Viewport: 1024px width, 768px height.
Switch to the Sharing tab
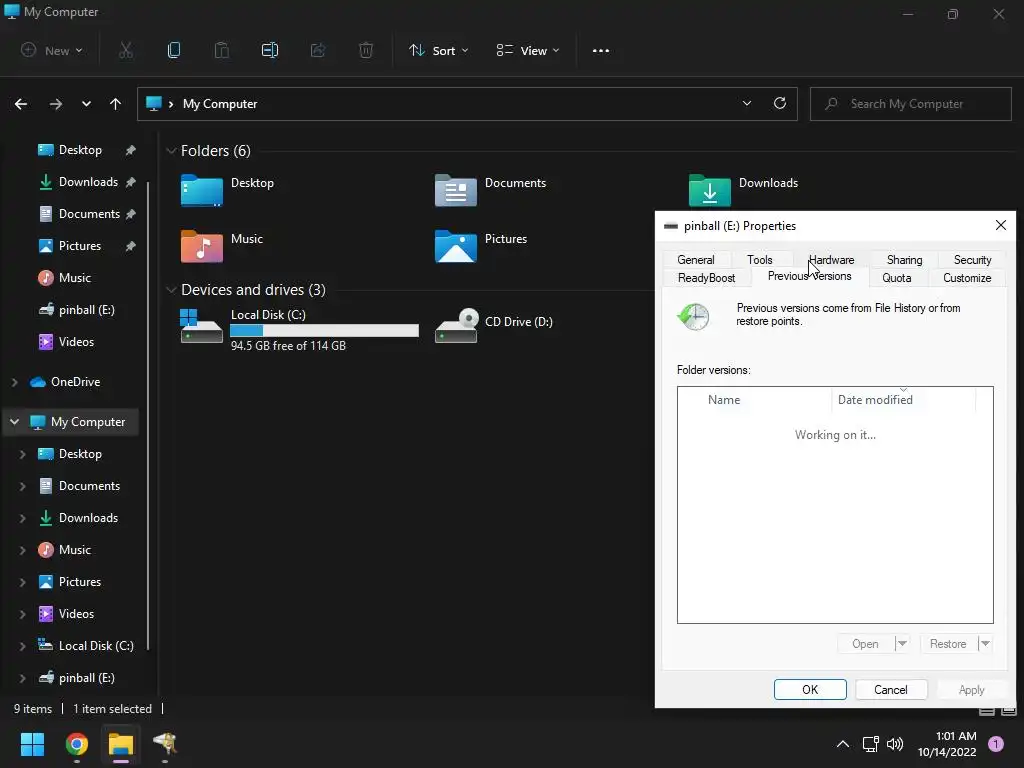[x=904, y=259]
